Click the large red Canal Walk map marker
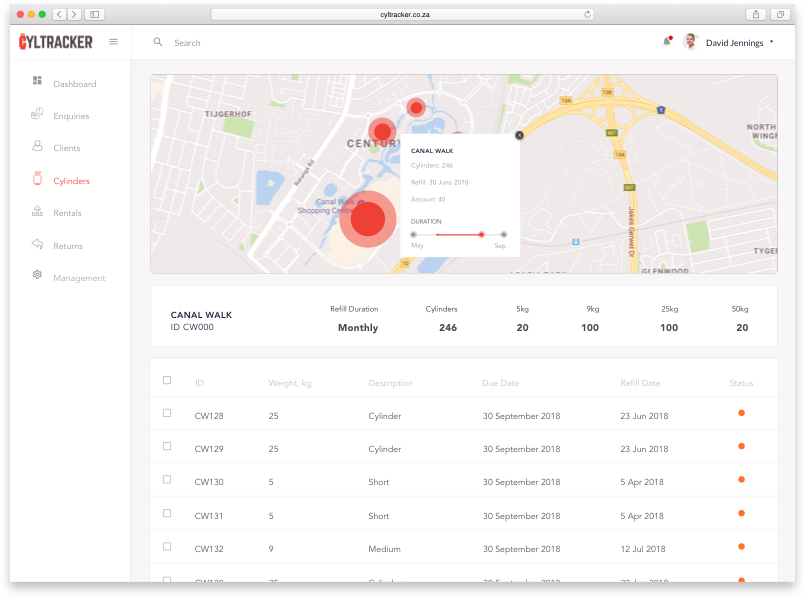Viewport: 805px width, 598px height. tap(368, 218)
